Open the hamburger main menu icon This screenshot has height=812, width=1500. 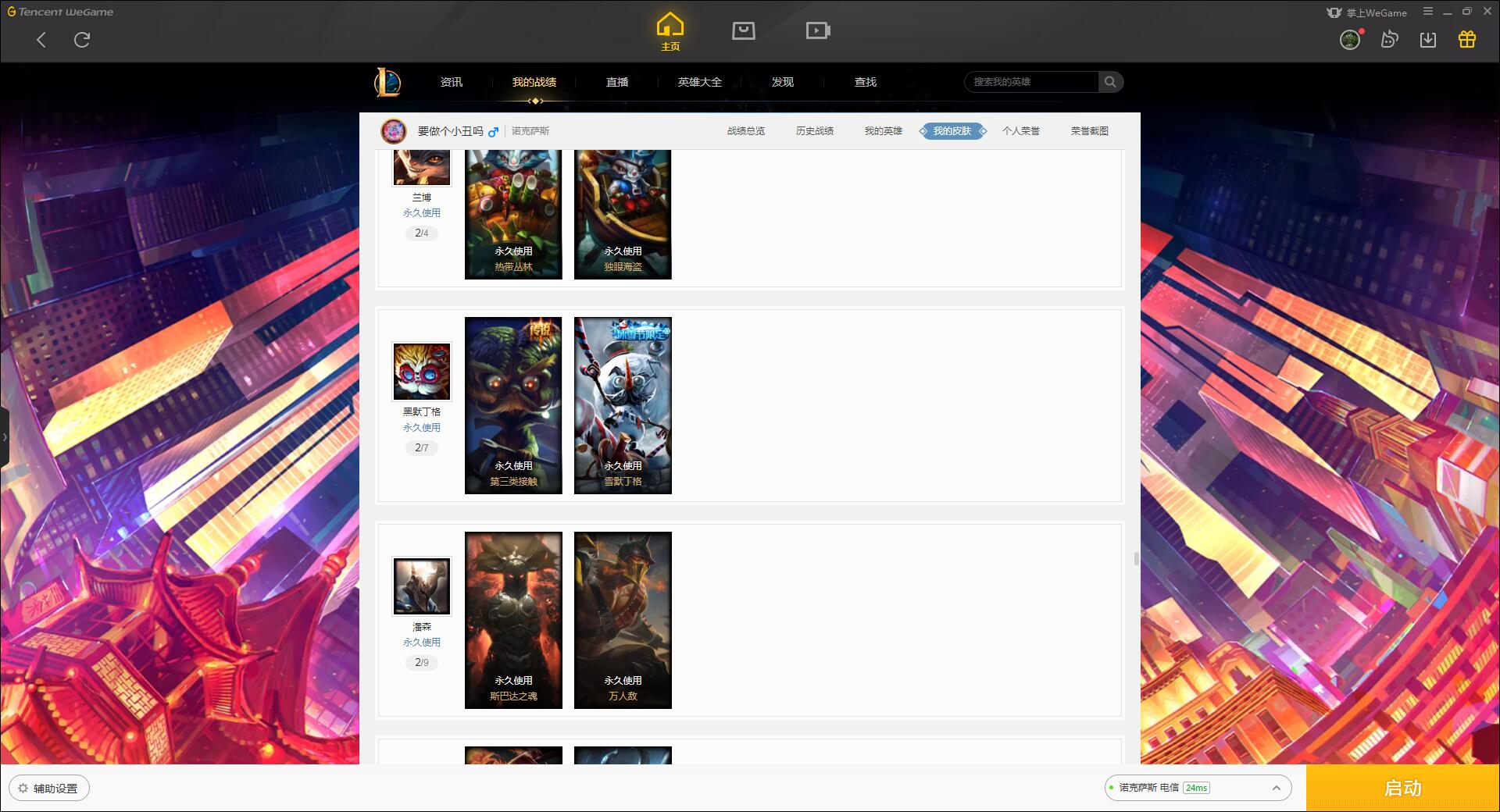(1428, 12)
